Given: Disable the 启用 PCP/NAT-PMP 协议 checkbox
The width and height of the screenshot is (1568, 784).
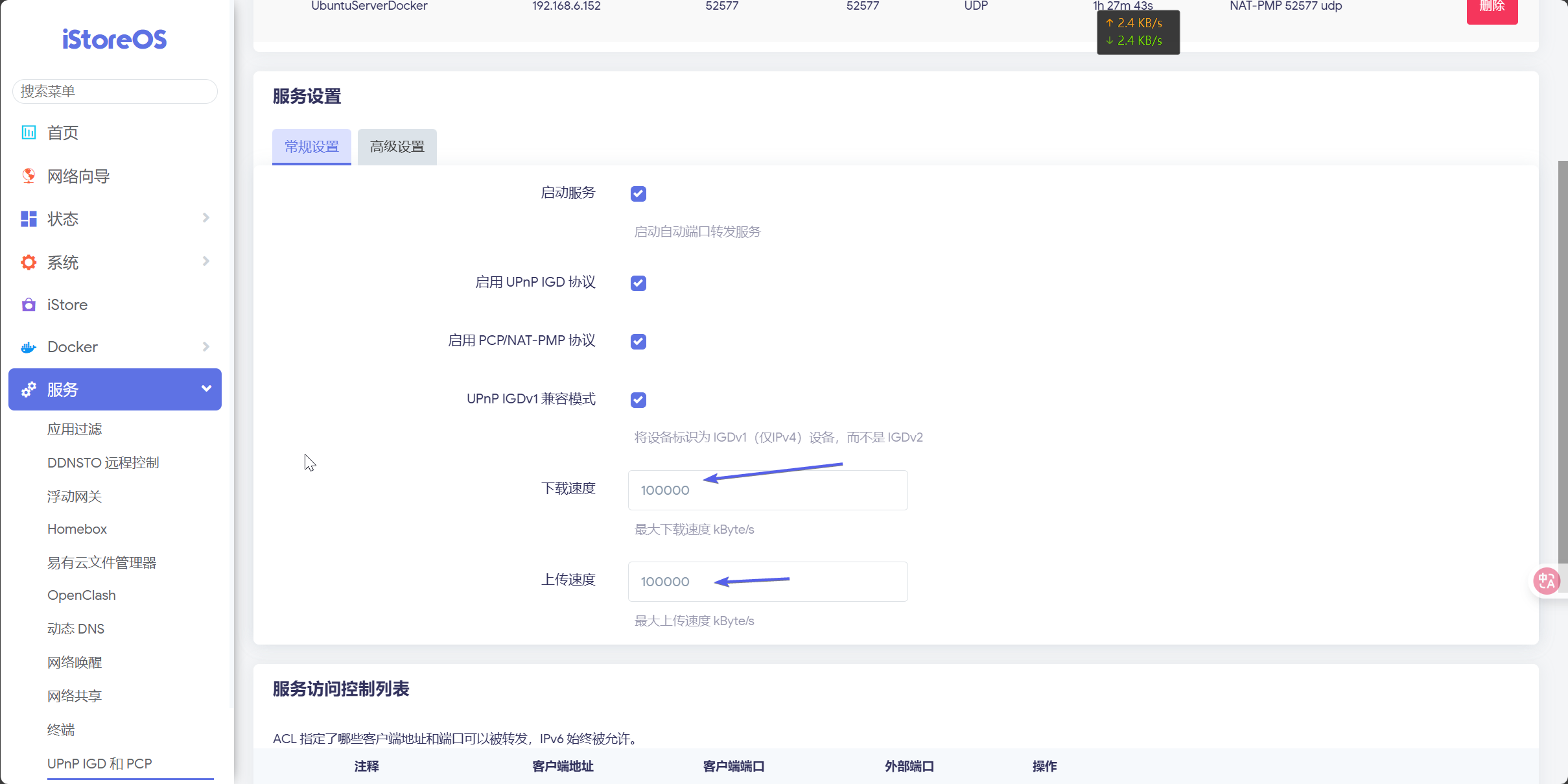Looking at the screenshot, I should 638,342.
